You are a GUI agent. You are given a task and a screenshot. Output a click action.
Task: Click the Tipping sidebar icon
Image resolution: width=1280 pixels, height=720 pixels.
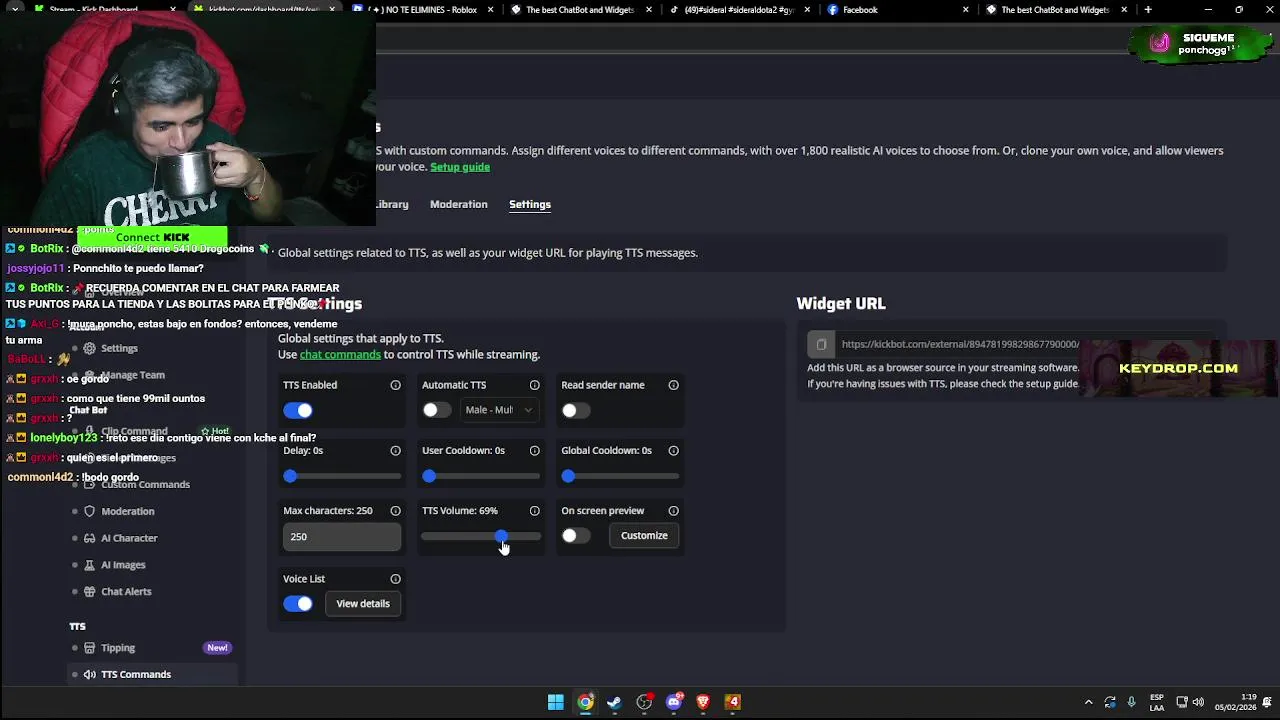89,648
